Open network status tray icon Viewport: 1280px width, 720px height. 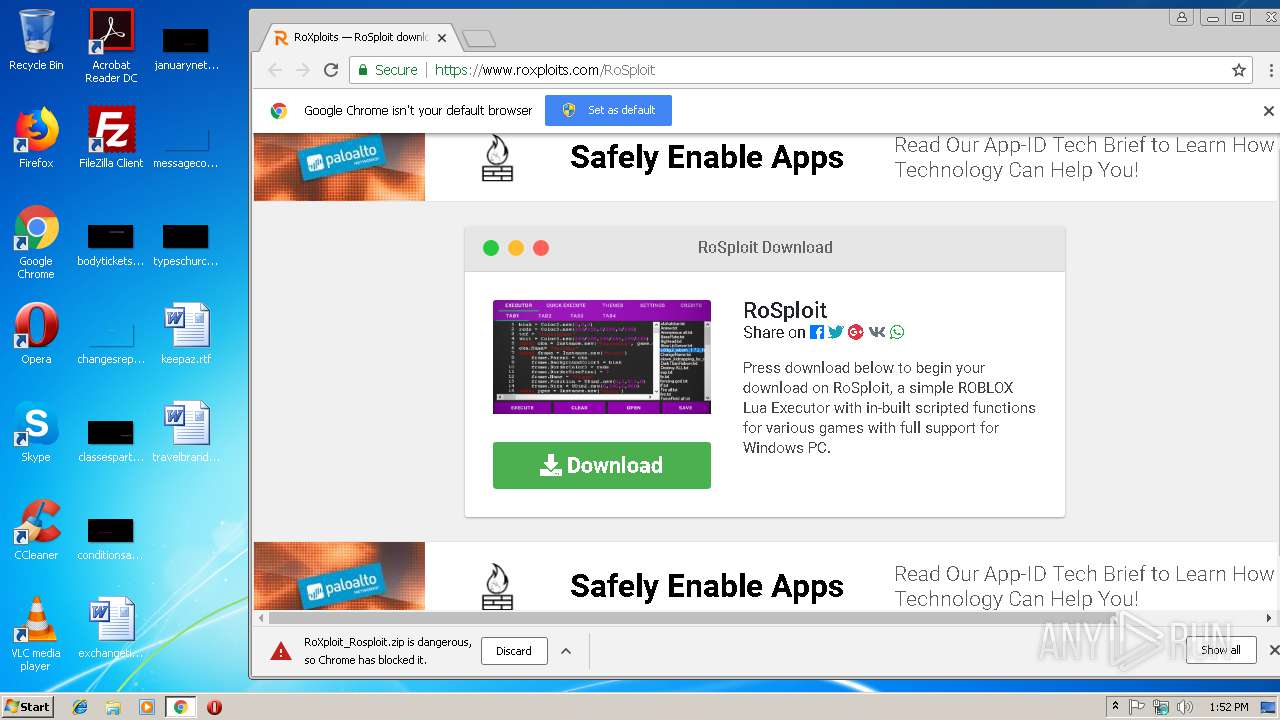coord(1161,707)
